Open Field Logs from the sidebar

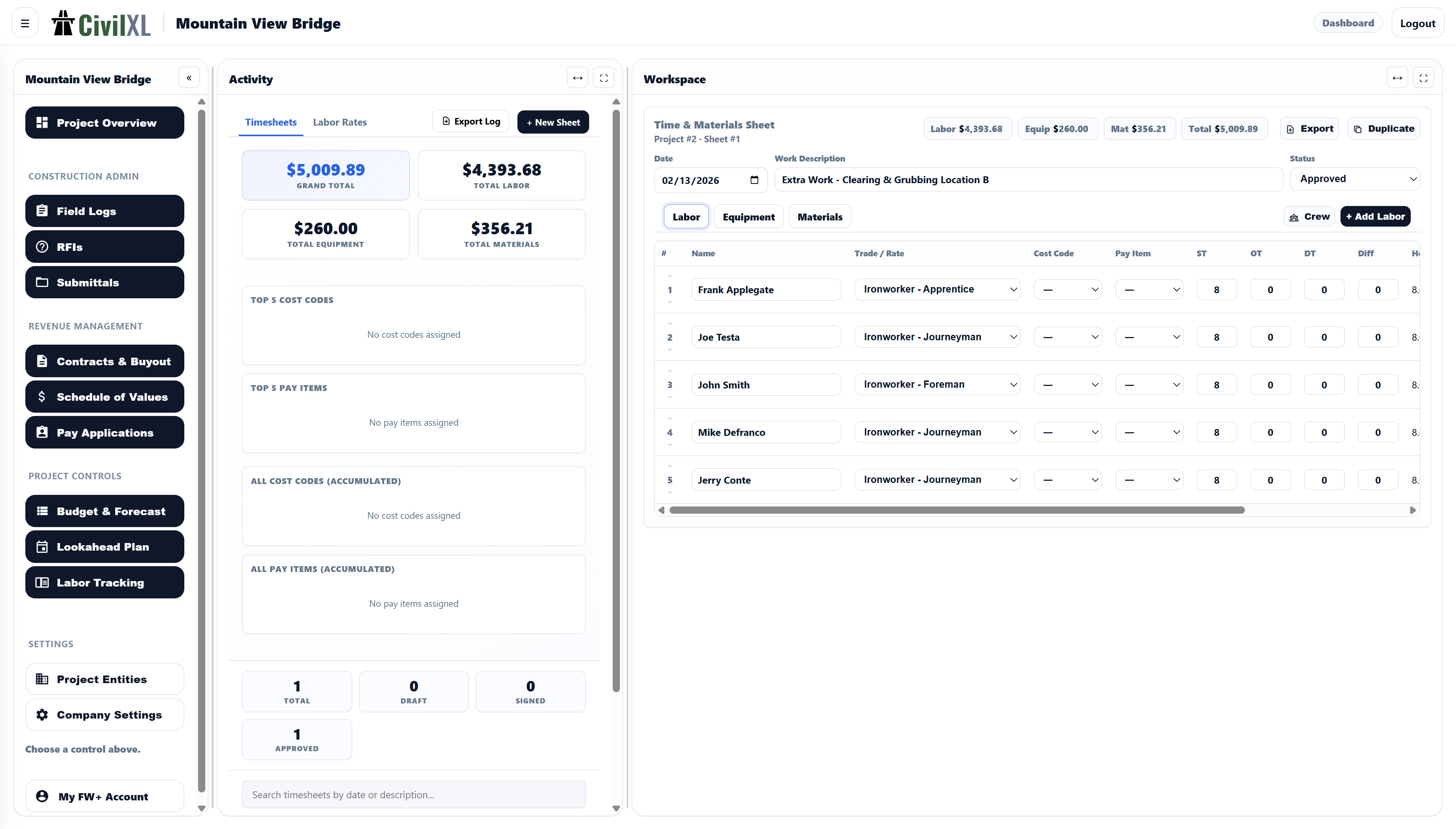104,211
